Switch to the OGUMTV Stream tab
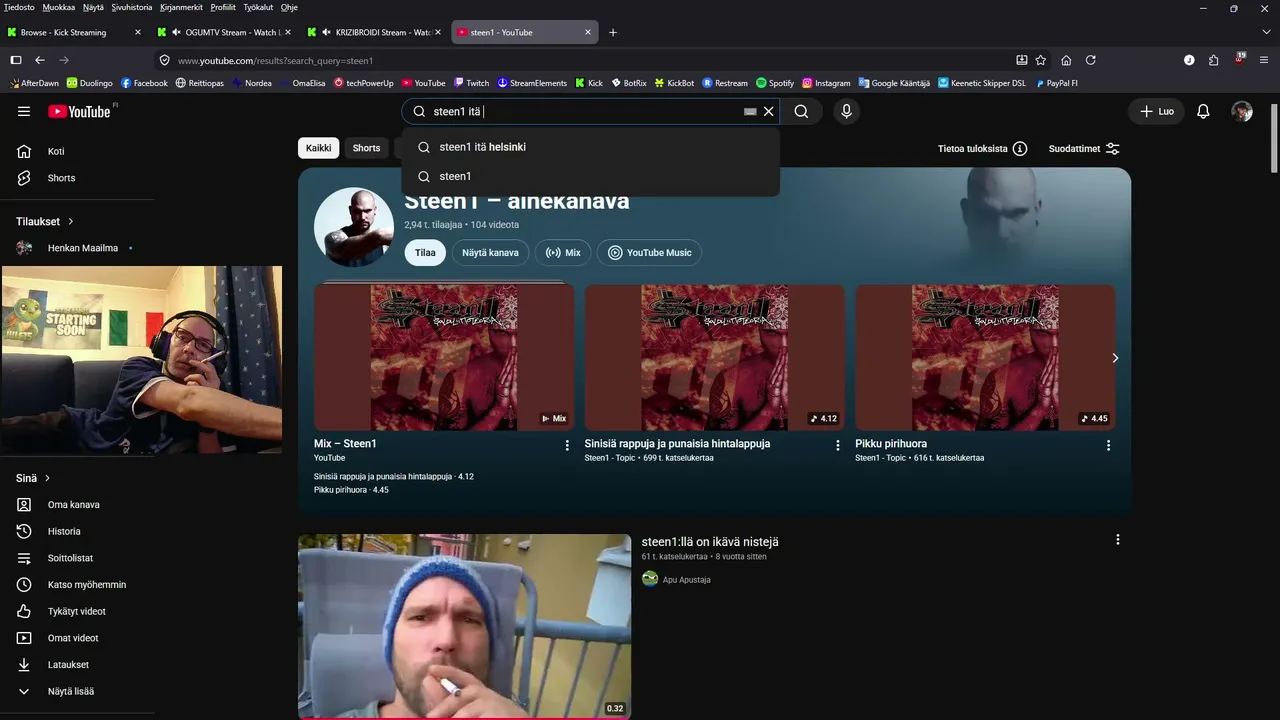 click(x=225, y=32)
